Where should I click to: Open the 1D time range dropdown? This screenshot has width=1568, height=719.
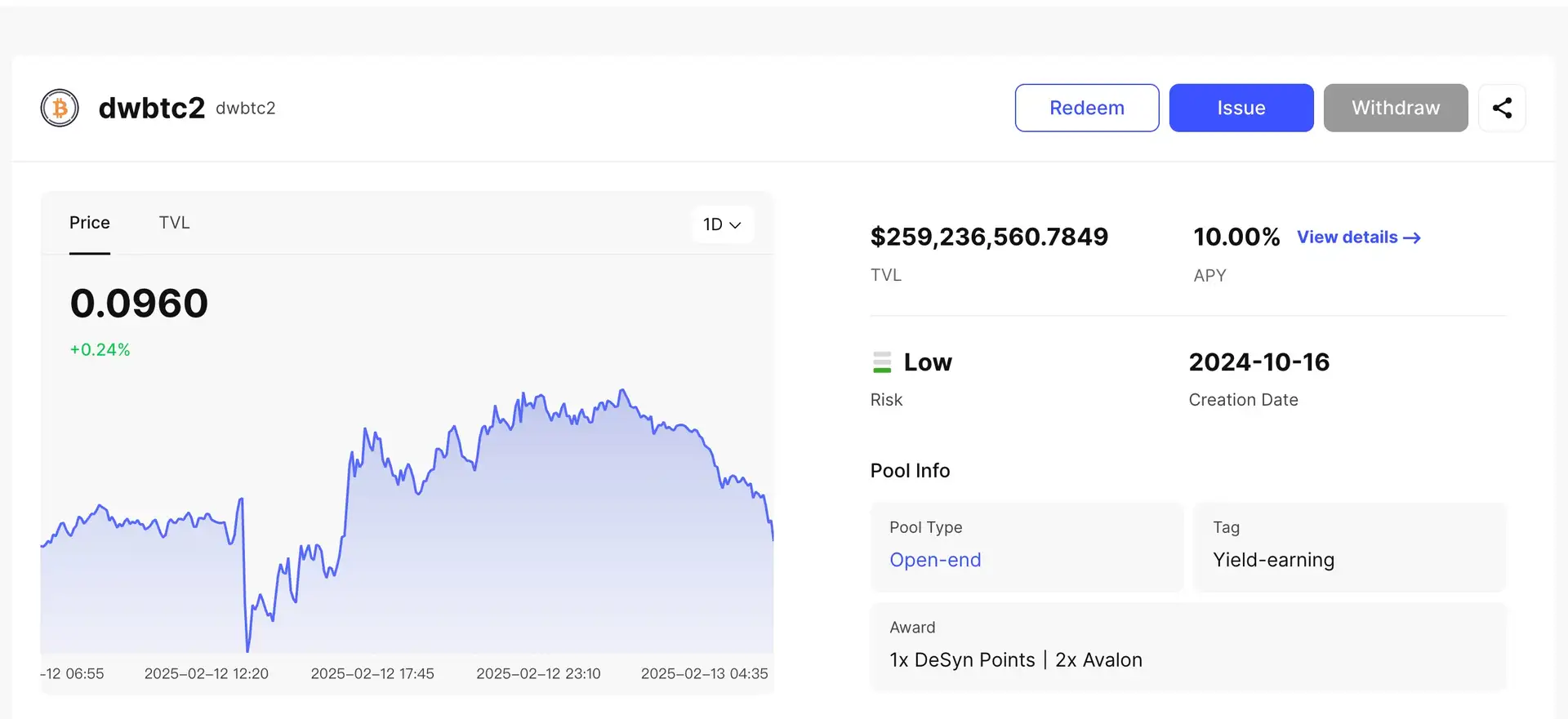tap(722, 224)
